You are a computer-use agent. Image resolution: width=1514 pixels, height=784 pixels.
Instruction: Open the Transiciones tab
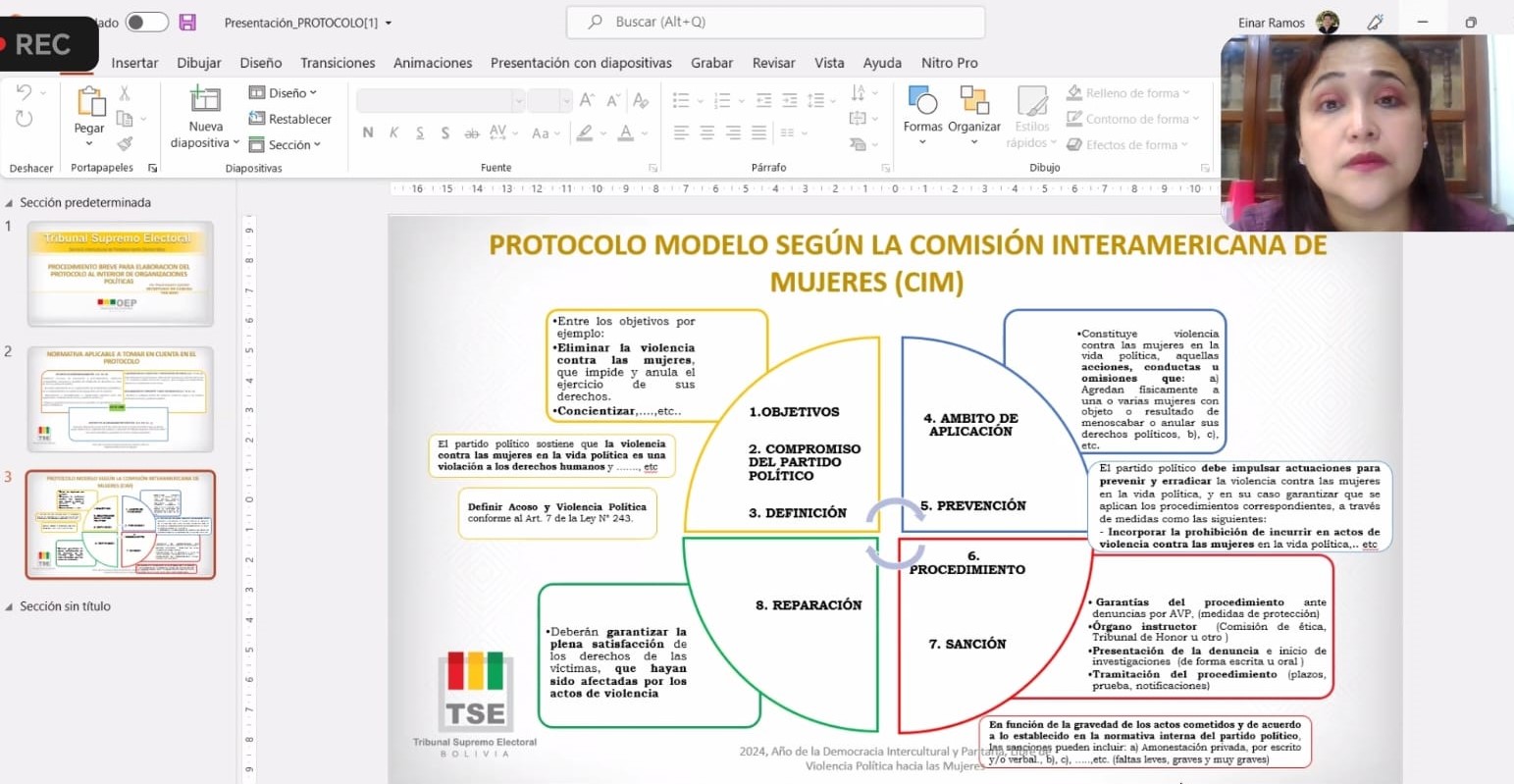(x=338, y=63)
